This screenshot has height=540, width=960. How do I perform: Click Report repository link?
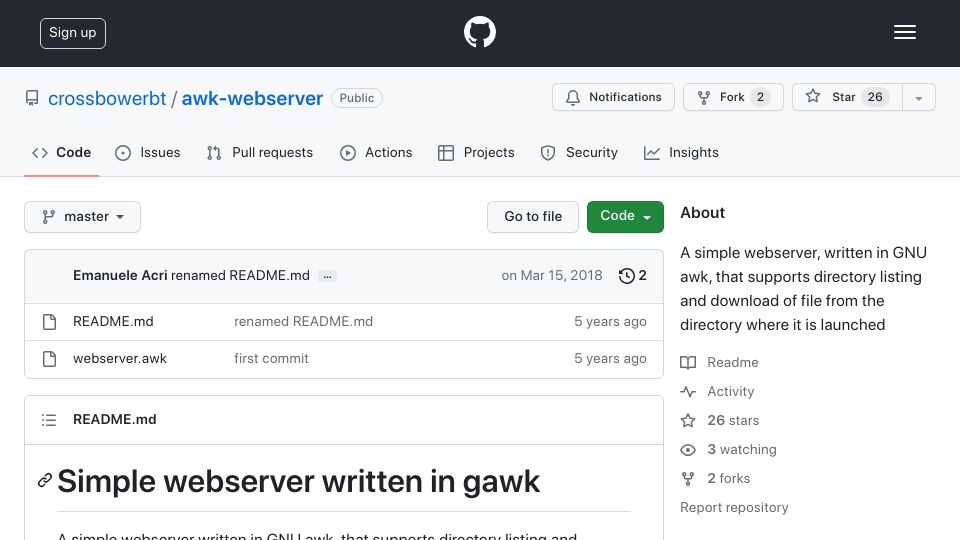coord(734,508)
